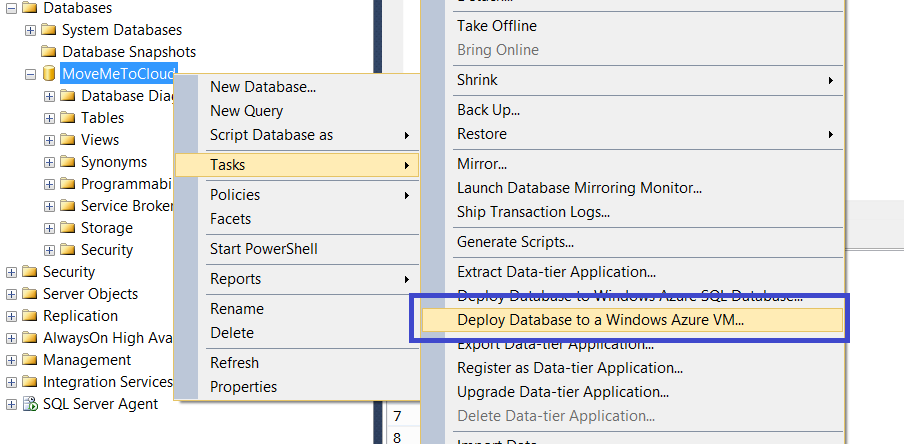Select Properties at context menu bottom

(243, 387)
